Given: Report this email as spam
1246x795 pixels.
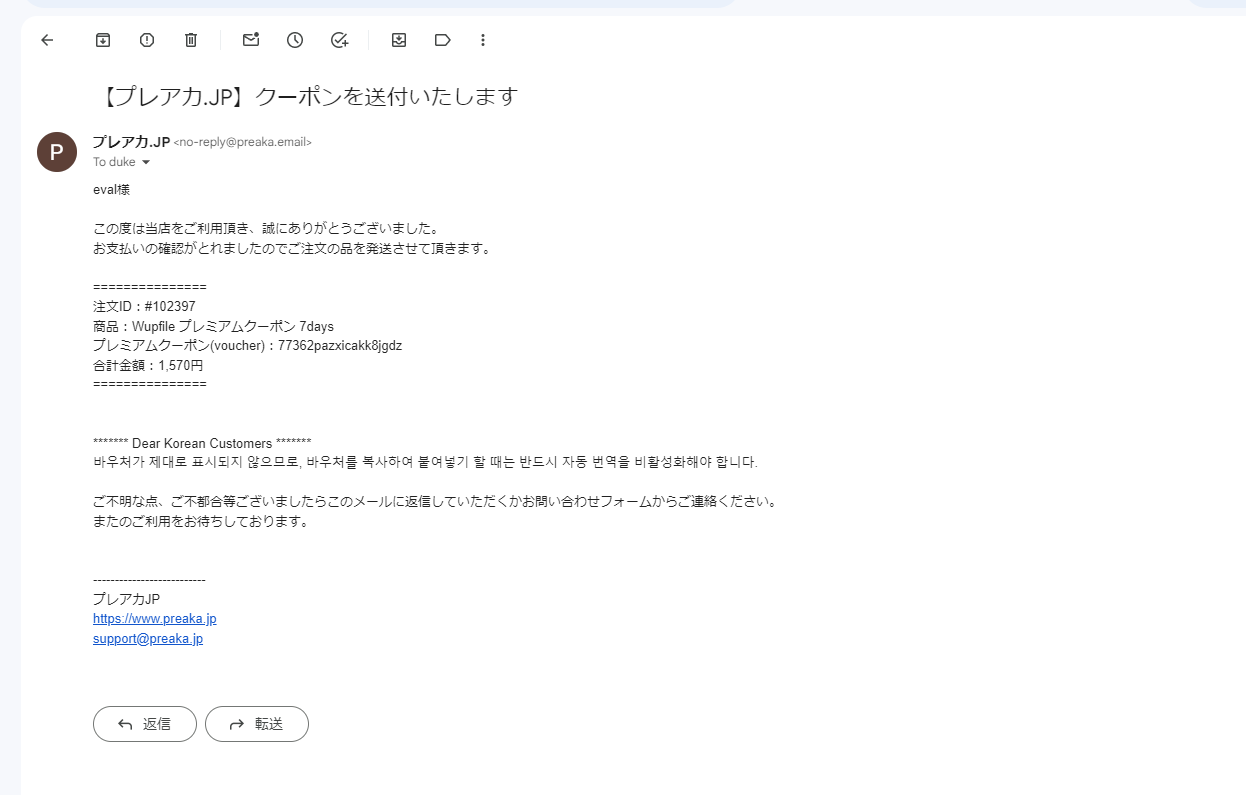Looking at the screenshot, I should [147, 40].
